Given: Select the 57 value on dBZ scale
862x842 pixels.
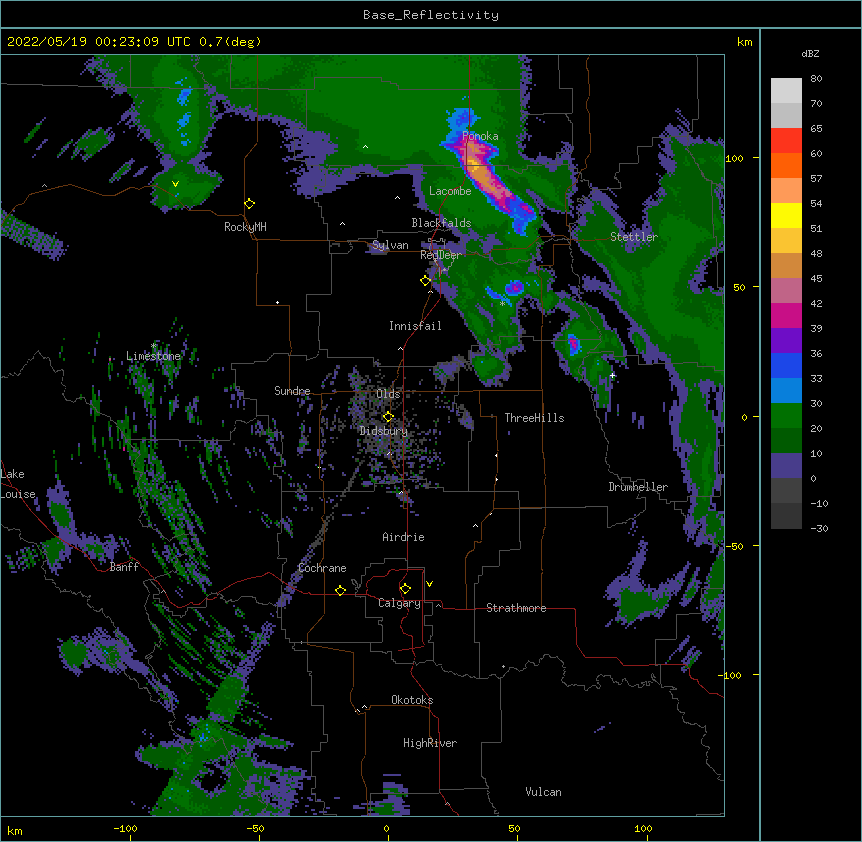Looking at the screenshot, I should pos(816,179).
